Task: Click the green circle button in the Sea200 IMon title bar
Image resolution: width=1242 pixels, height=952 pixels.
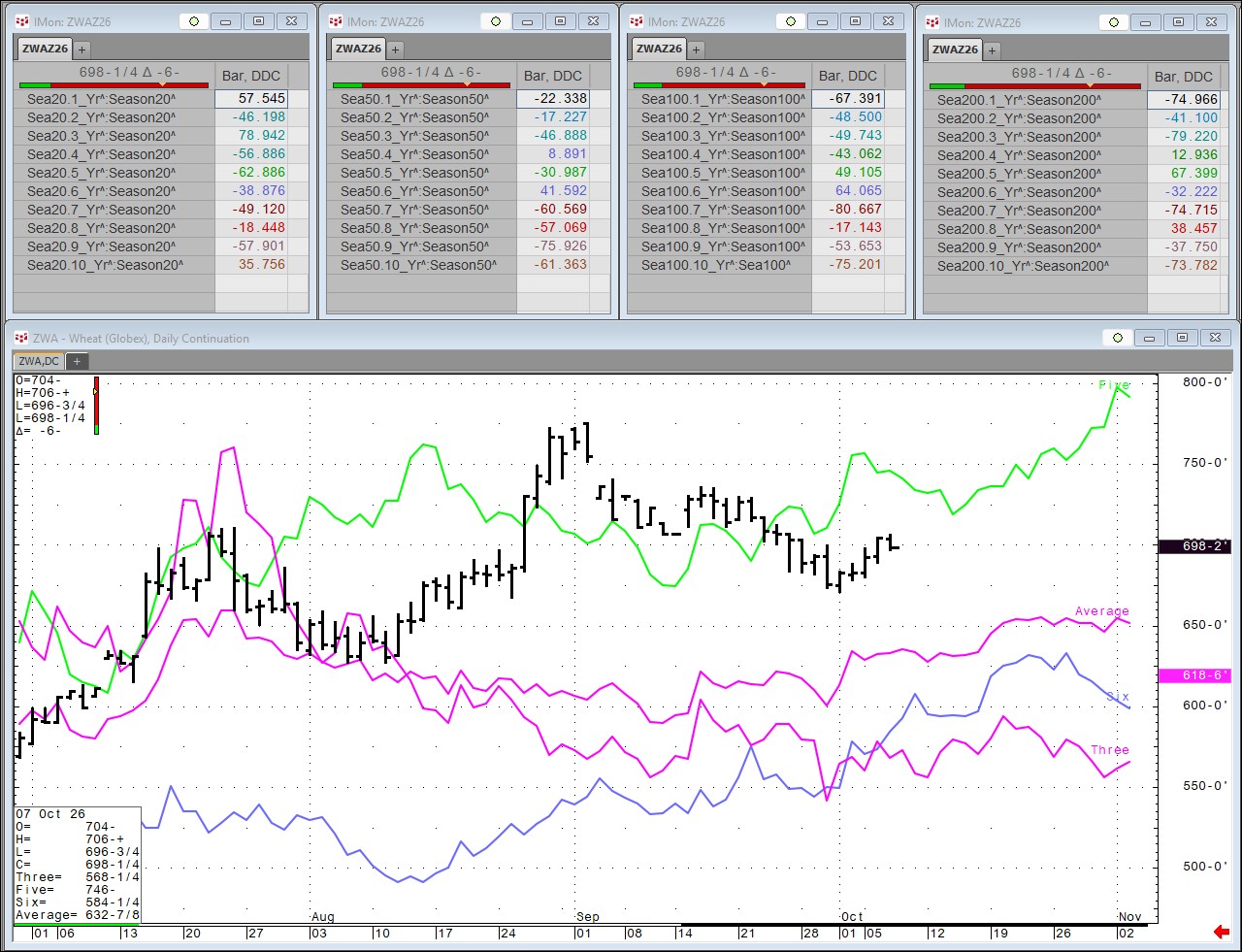Action: [1114, 22]
